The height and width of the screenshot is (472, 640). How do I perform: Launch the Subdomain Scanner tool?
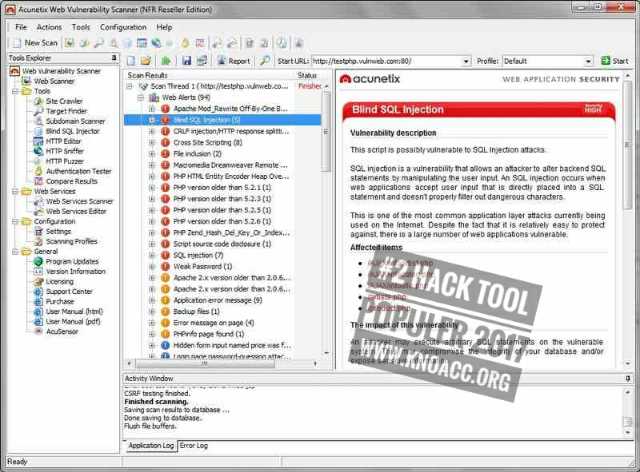click(x=75, y=121)
